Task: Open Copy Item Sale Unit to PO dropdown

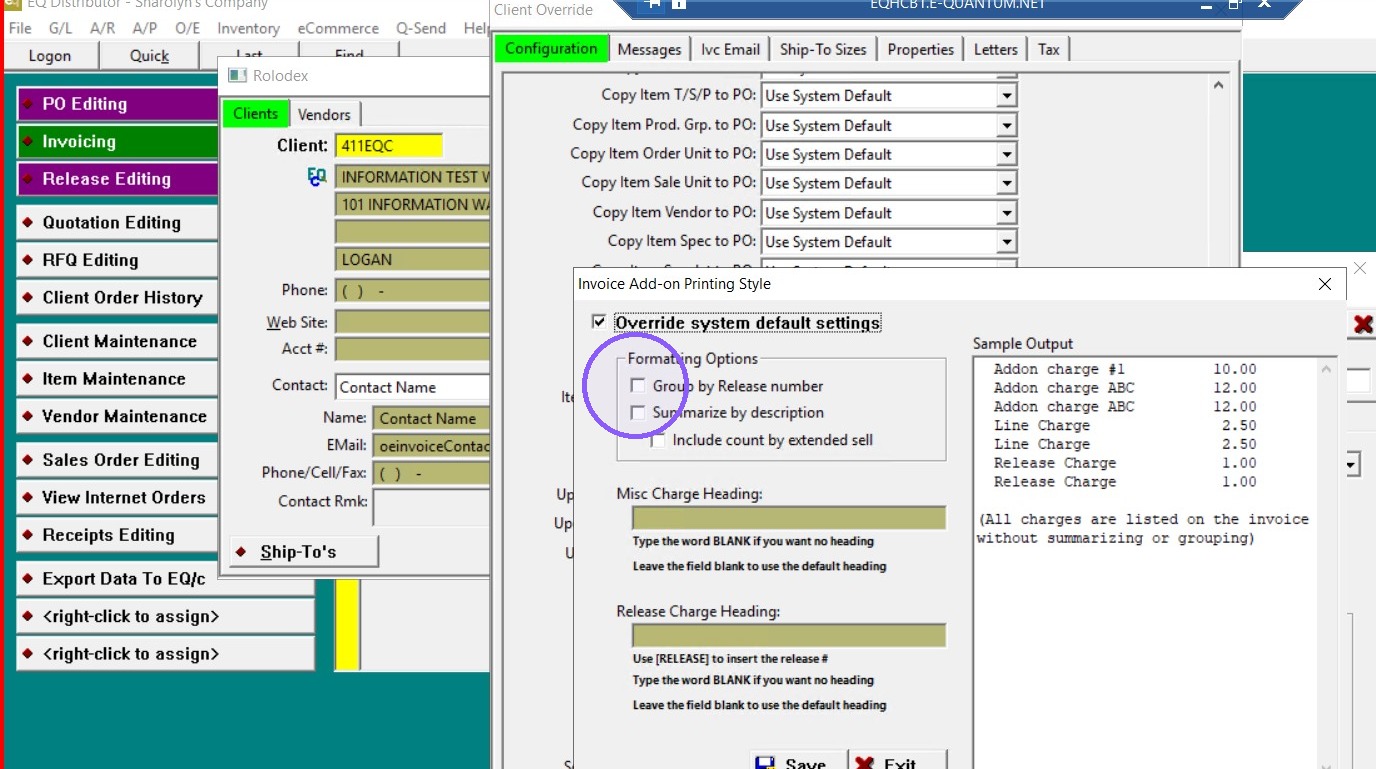Action: pos(1006,184)
